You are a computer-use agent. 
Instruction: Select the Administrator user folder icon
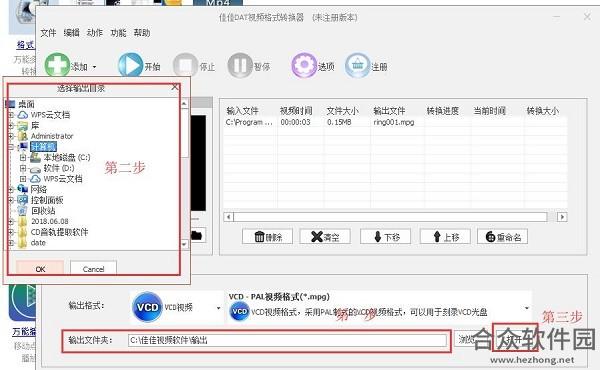click(23, 136)
